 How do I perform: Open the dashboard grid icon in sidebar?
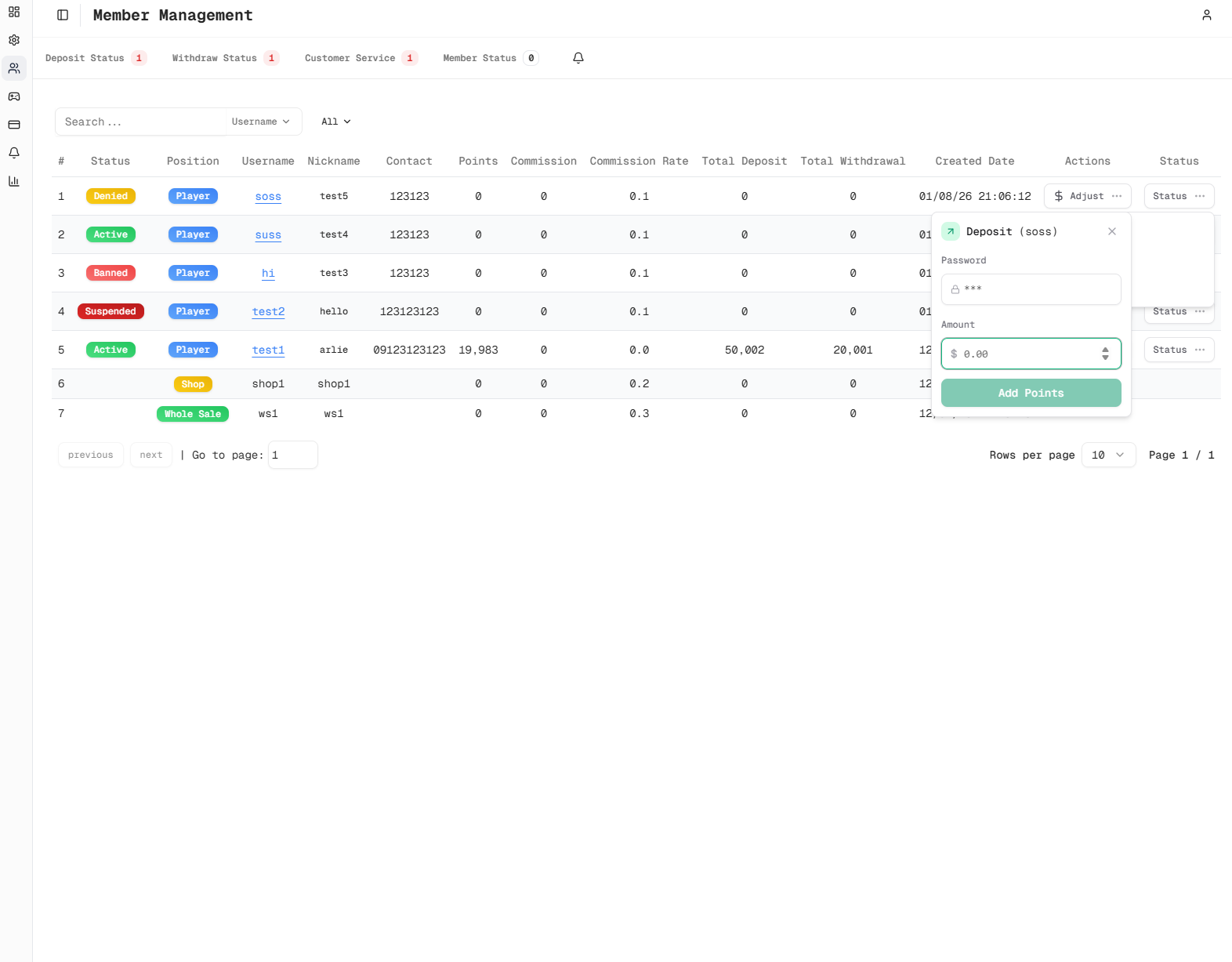tap(14, 12)
